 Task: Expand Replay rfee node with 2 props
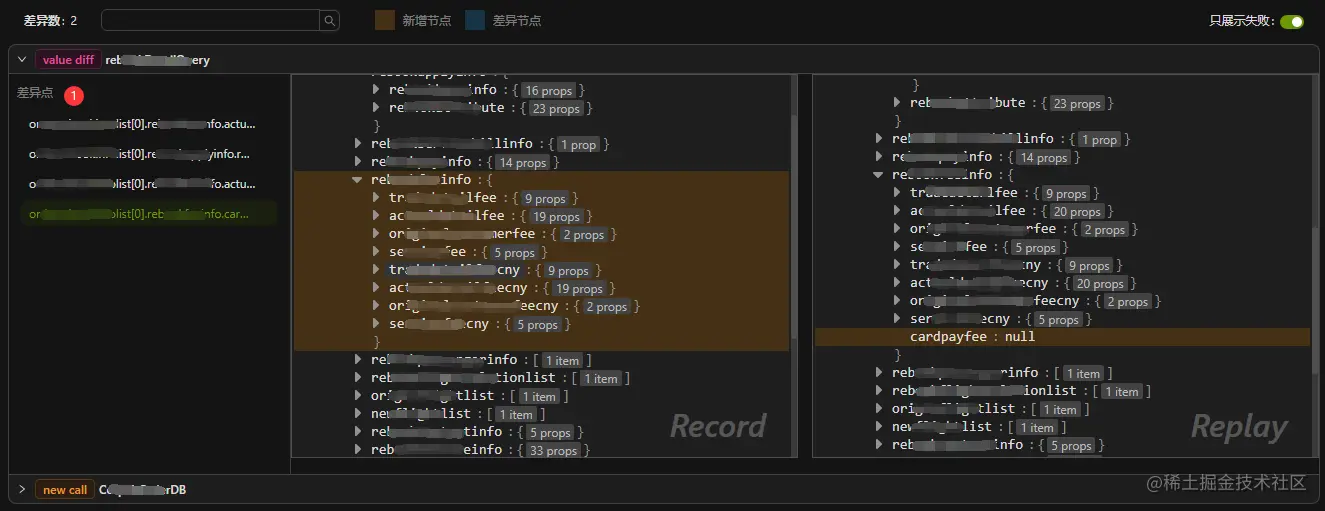tap(897, 229)
